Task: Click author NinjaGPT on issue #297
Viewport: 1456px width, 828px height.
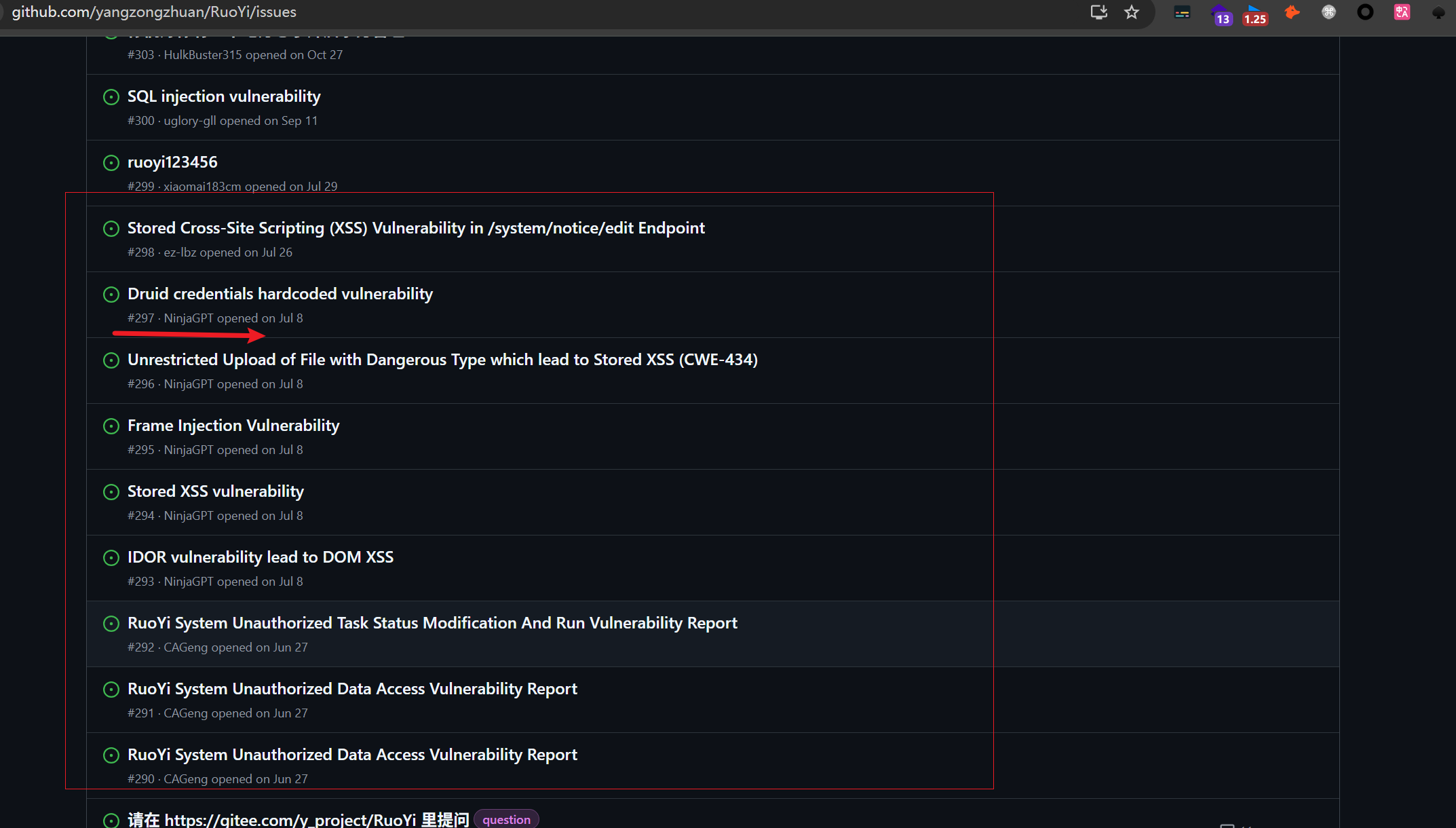Action: (x=189, y=318)
